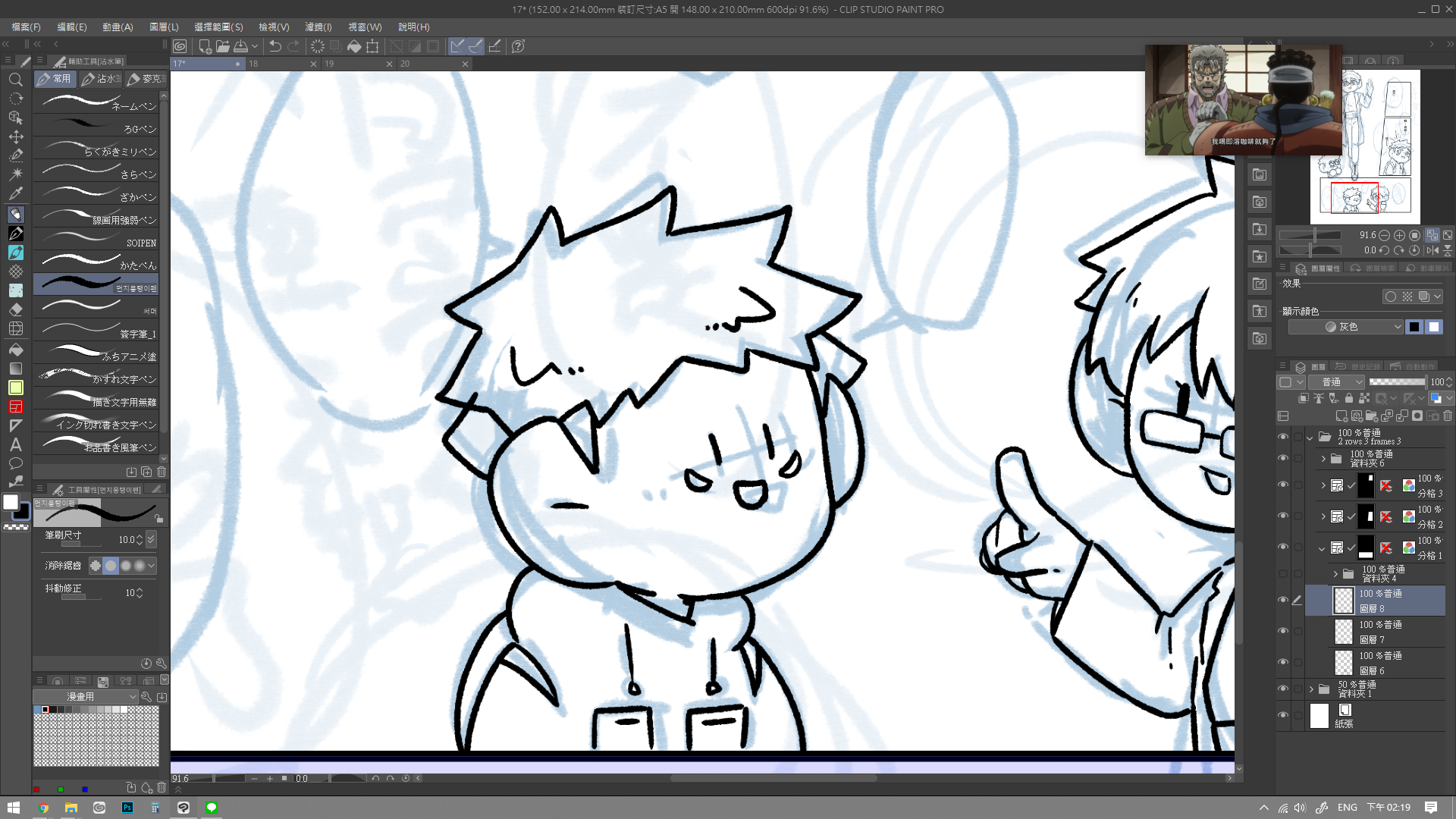Select the Auto select magic wand tool
Image resolution: width=1456 pixels, height=819 pixels.
click(15, 174)
